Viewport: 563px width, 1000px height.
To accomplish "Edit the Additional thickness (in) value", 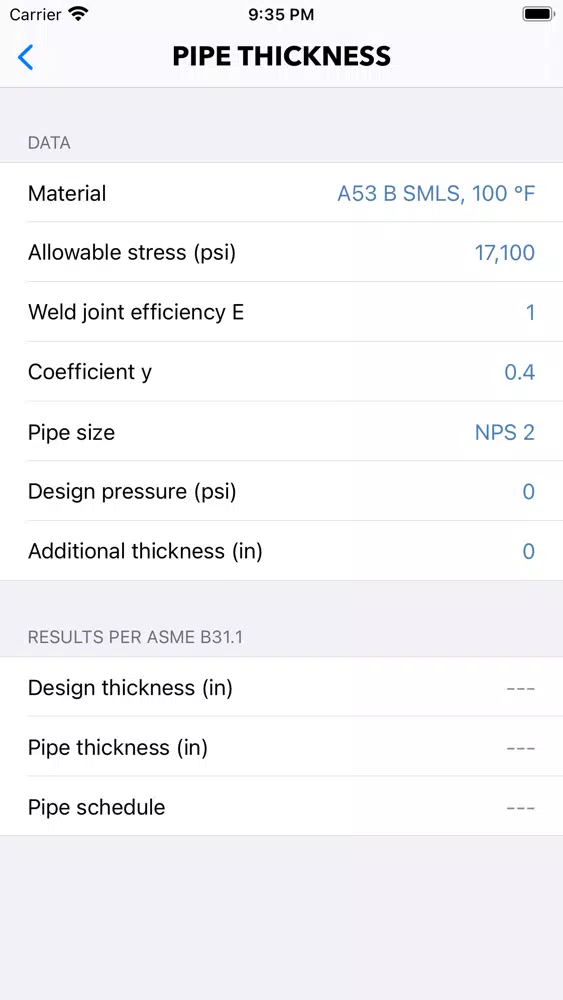I will pos(529,551).
